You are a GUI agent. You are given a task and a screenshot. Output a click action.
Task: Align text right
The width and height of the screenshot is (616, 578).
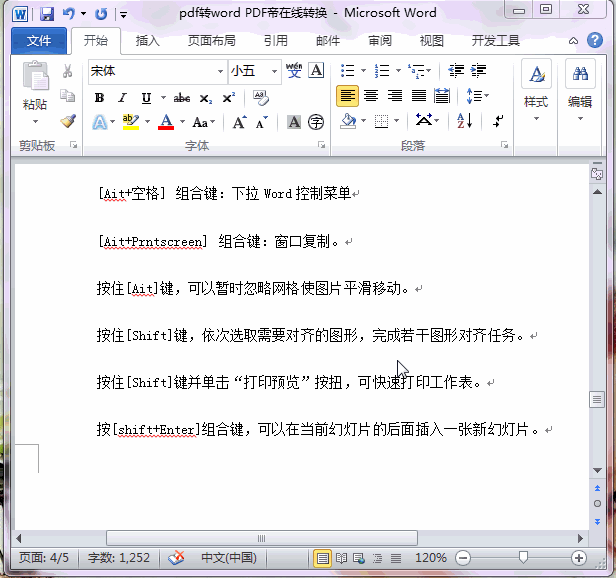(395, 95)
